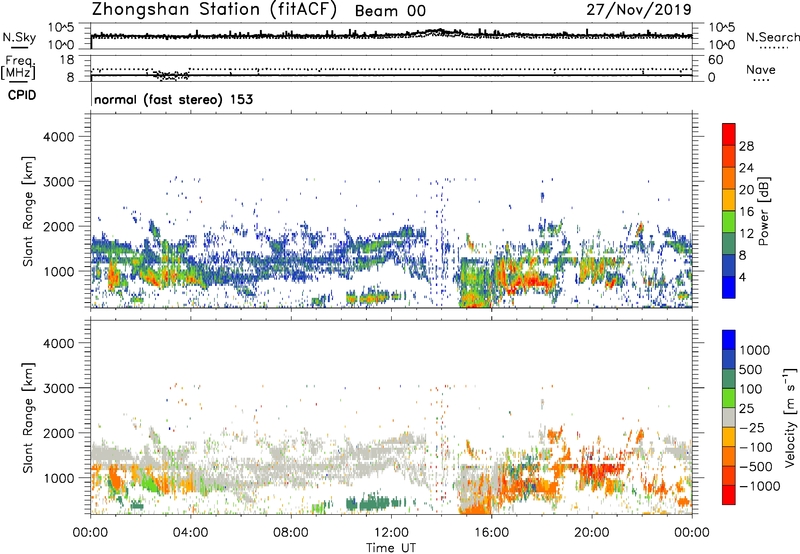The height and width of the screenshot is (554, 800).
Task: Click the '4000' tick of power panel
Action: pyautogui.click(x=58, y=137)
